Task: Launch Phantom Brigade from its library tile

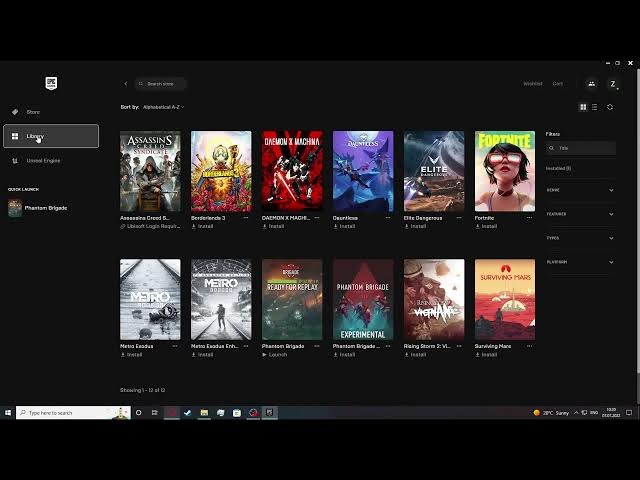Action: pyautogui.click(x=275, y=355)
